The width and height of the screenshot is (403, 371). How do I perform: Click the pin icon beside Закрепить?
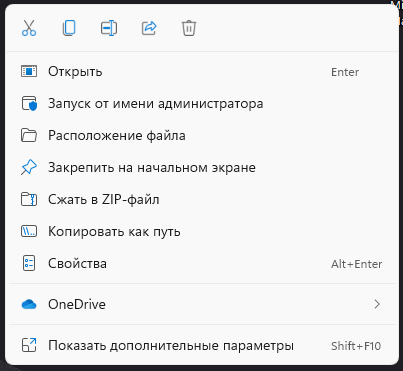coord(29,167)
